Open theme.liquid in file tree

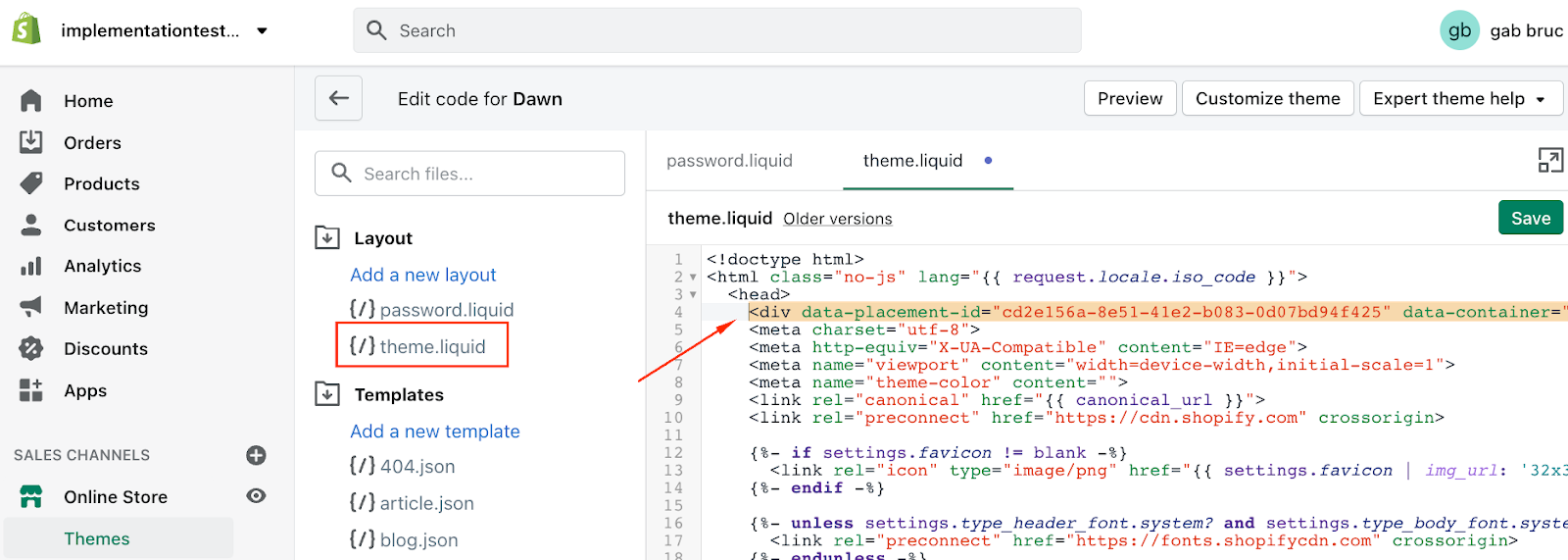tap(418, 346)
